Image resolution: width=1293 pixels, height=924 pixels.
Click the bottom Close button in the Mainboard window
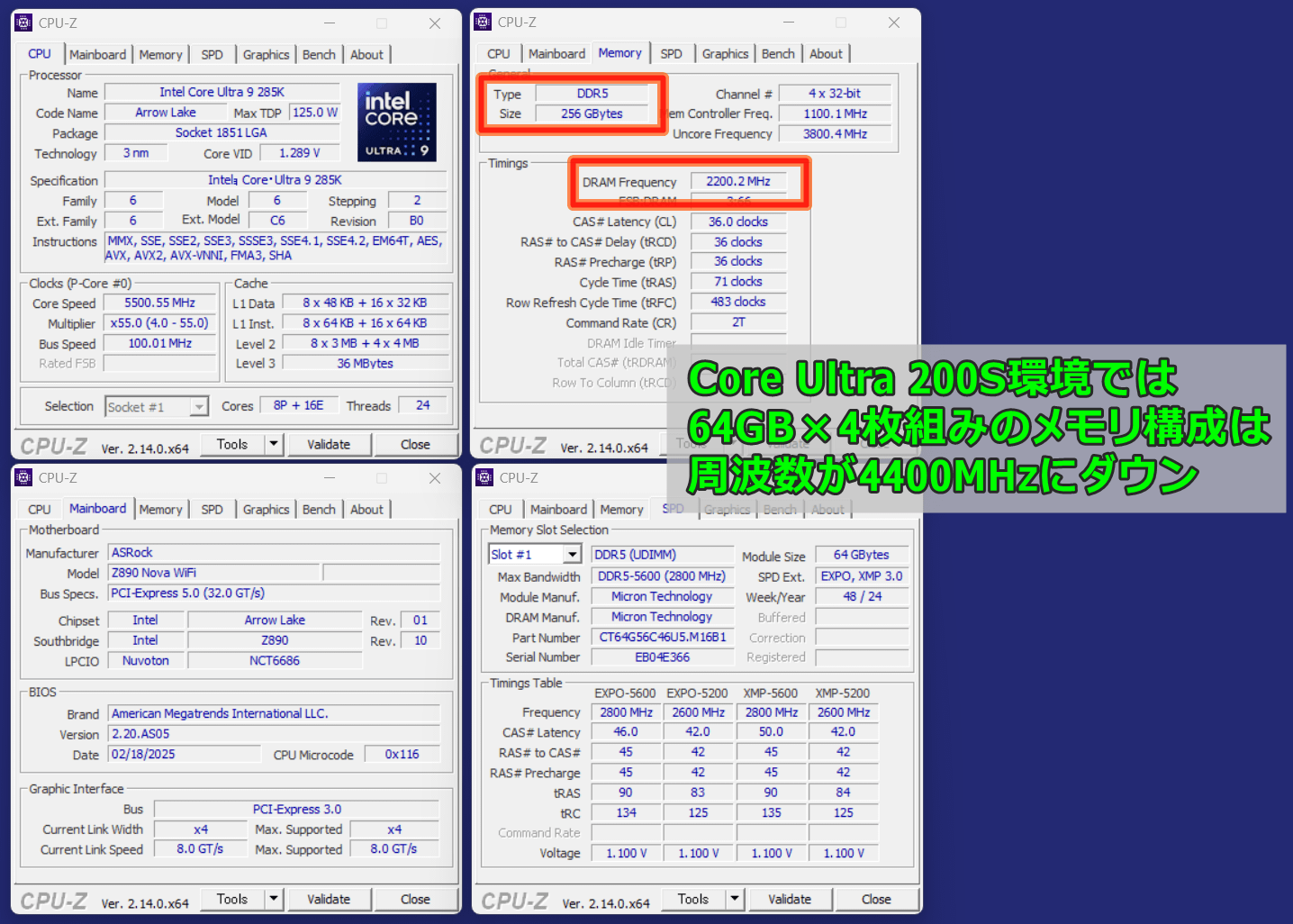tap(415, 899)
